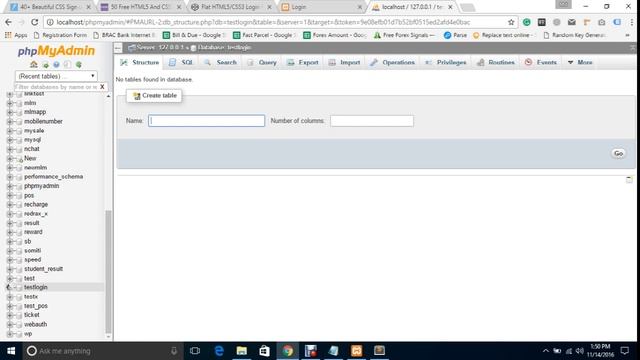640x360 pixels.
Task: Open File Explorer from the taskbar
Action: (x=242, y=351)
